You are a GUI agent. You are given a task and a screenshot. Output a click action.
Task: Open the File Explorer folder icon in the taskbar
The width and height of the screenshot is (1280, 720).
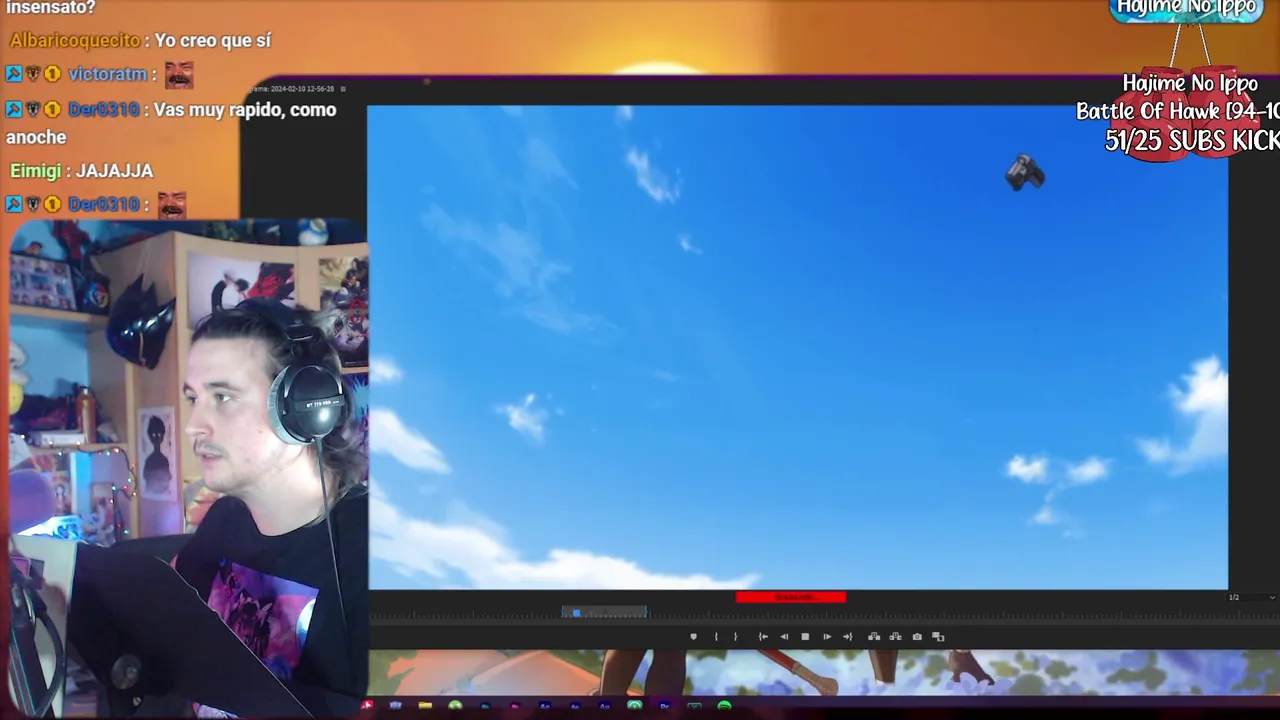[425, 706]
